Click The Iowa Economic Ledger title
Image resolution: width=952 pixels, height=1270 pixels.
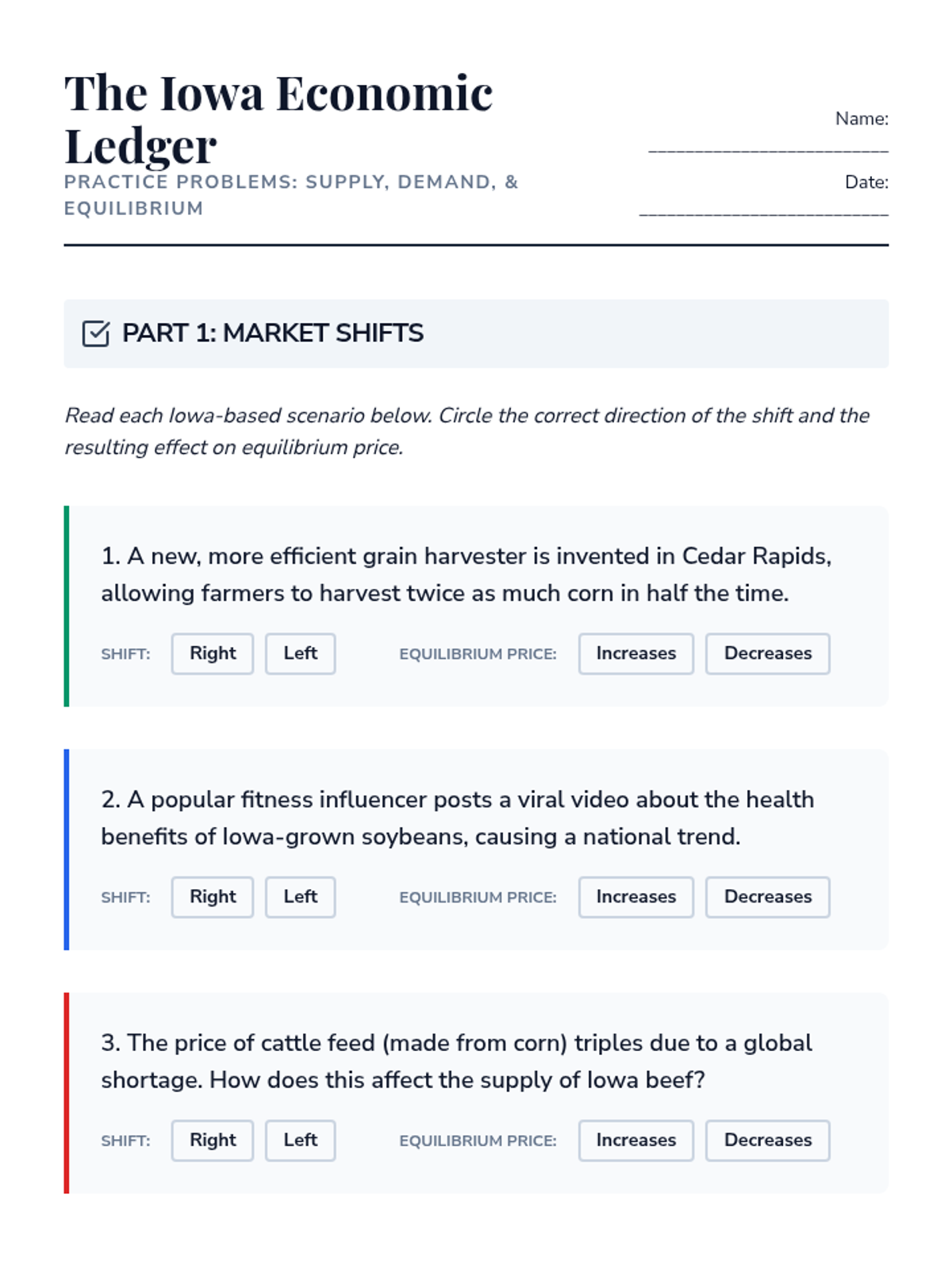click(278, 119)
